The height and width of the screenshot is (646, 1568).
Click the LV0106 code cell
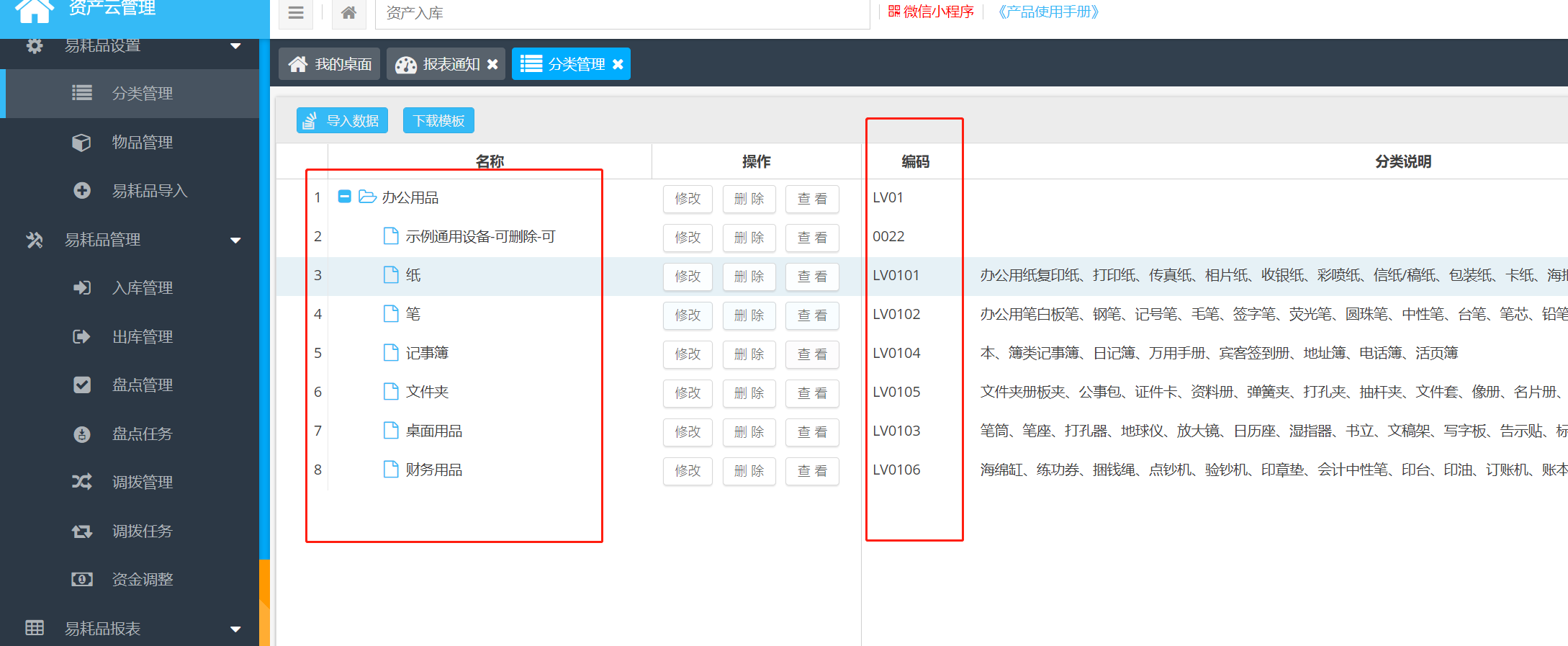point(896,470)
